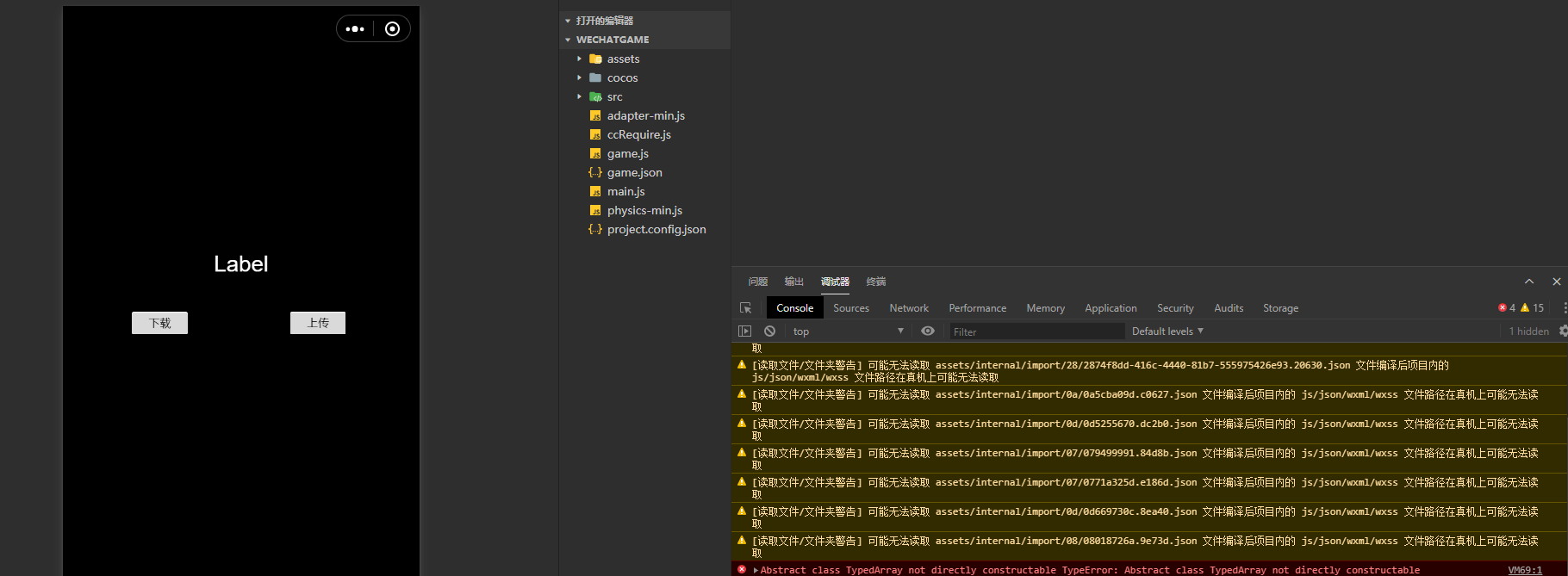The image size is (1568, 576).
Task: Collapse the WECHATGAME project tree
Action: [x=568, y=40]
